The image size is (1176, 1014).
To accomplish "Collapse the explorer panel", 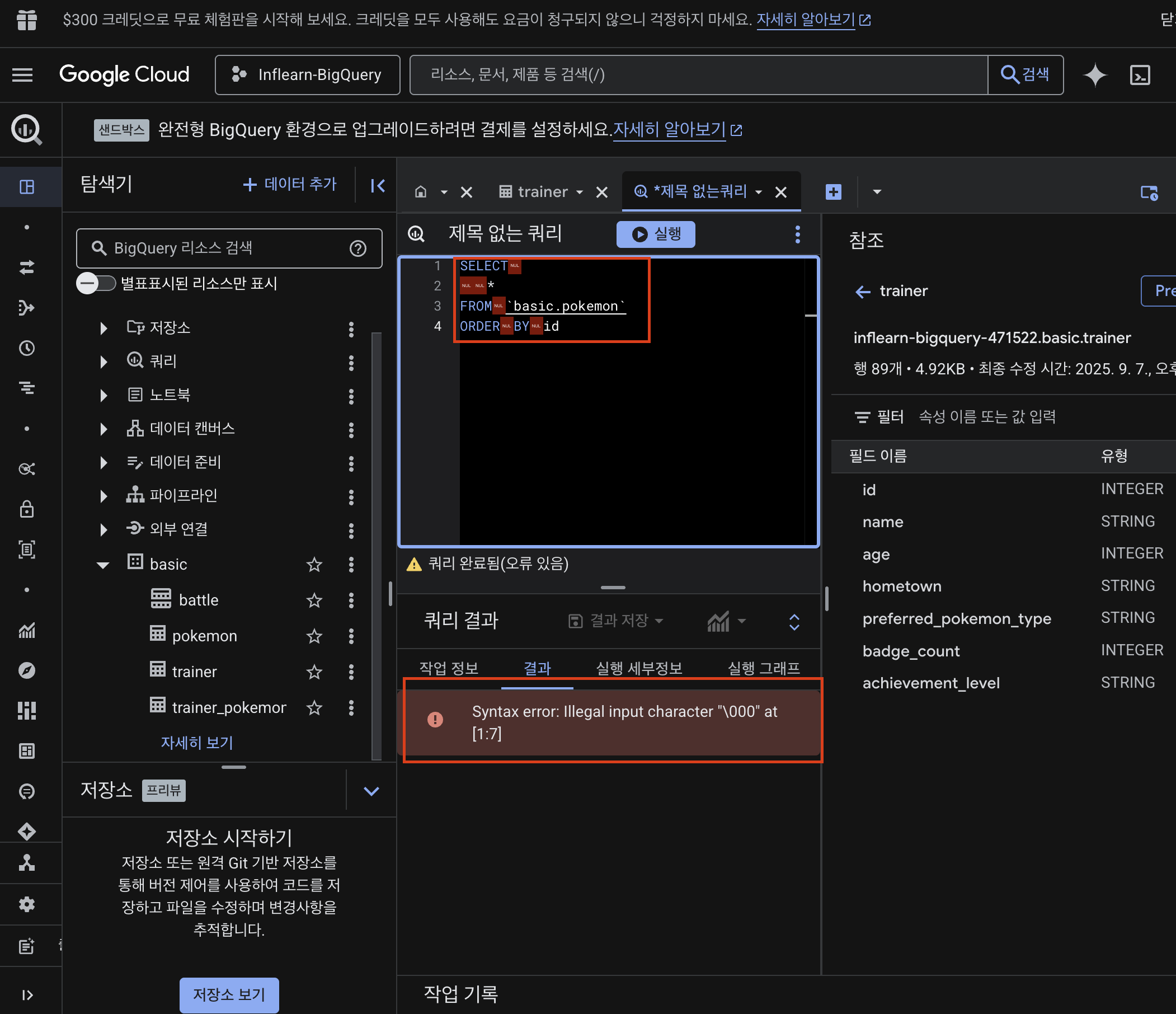I will [x=378, y=185].
